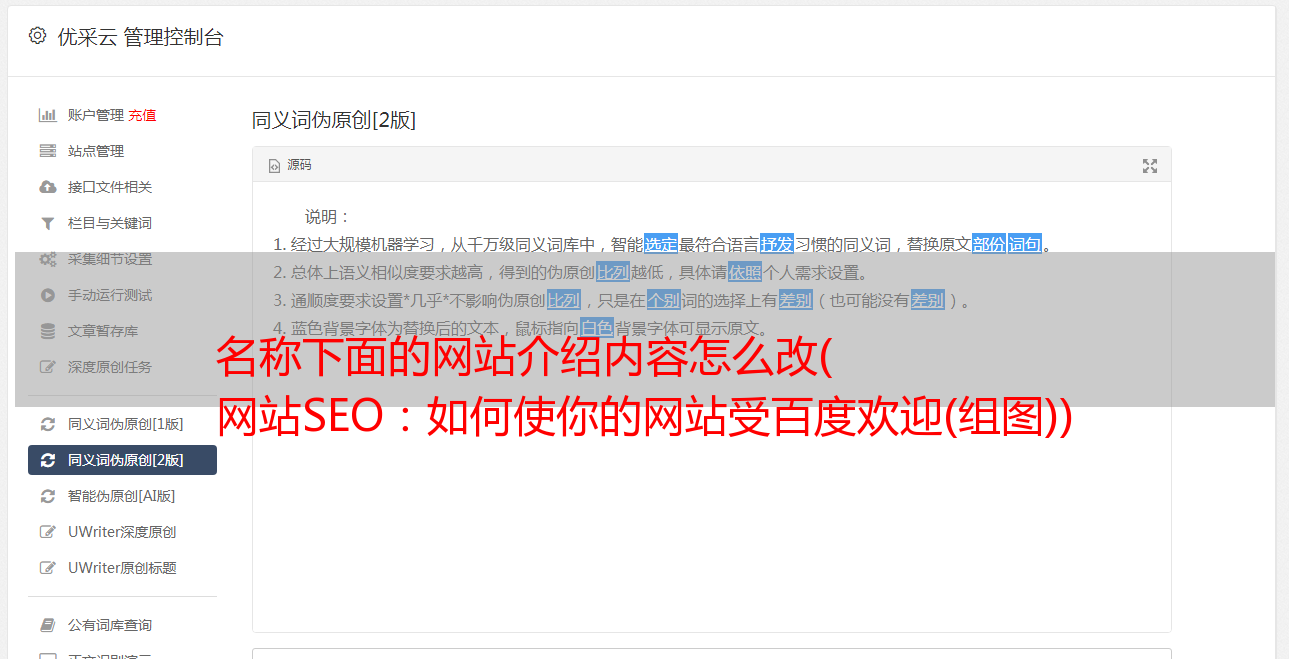Click the edit icon beside UWriter原创标题
This screenshot has width=1289, height=659.
tap(47, 568)
